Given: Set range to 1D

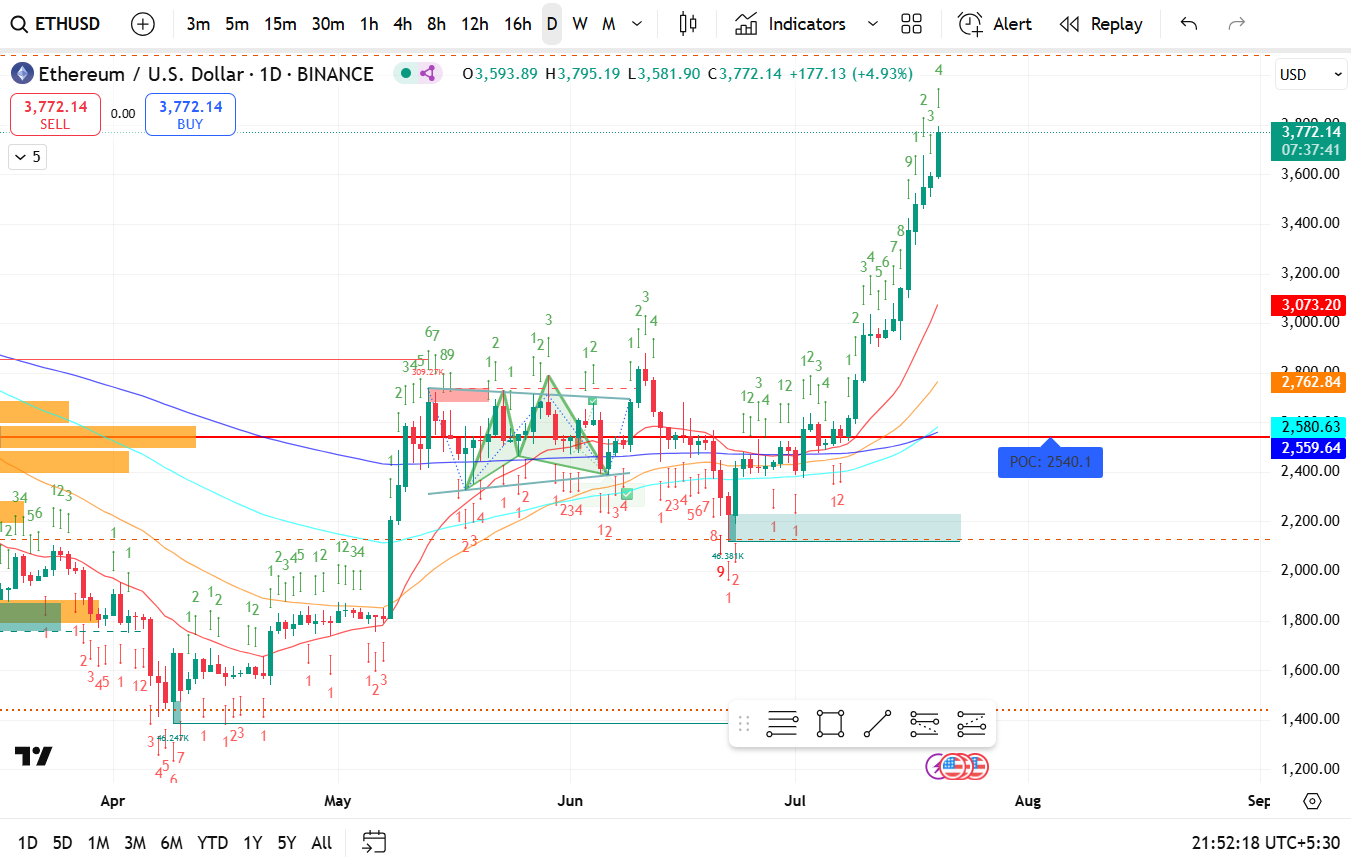Looking at the screenshot, I should (28, 843).
